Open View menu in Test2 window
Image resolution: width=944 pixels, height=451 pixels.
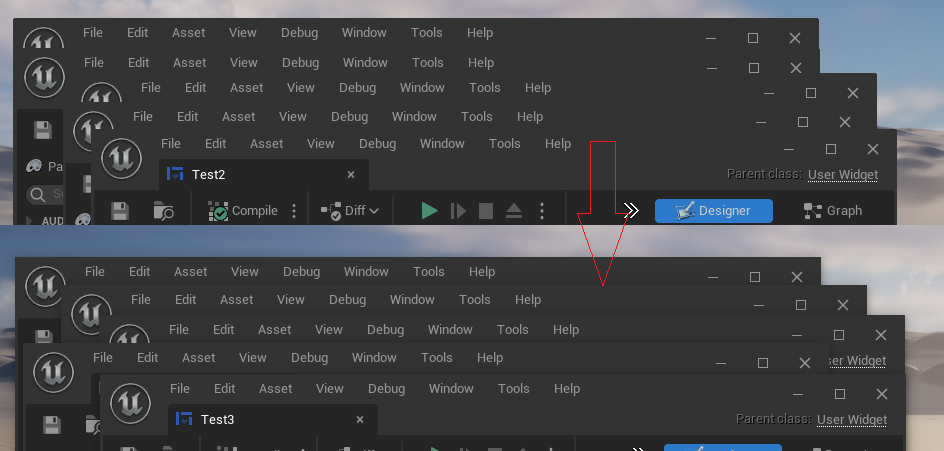[x=320, y=143]
